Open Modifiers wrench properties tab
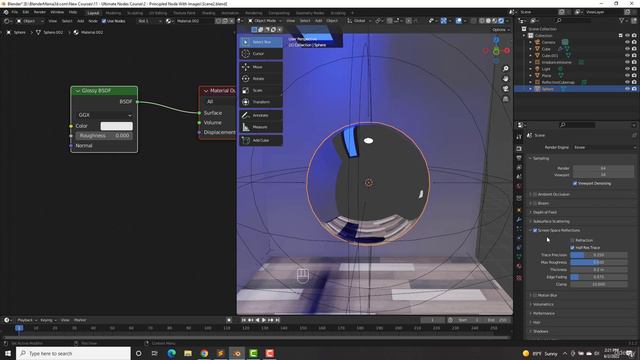The height and width of the screenshot is (360, 640). [x=519, y=220]
